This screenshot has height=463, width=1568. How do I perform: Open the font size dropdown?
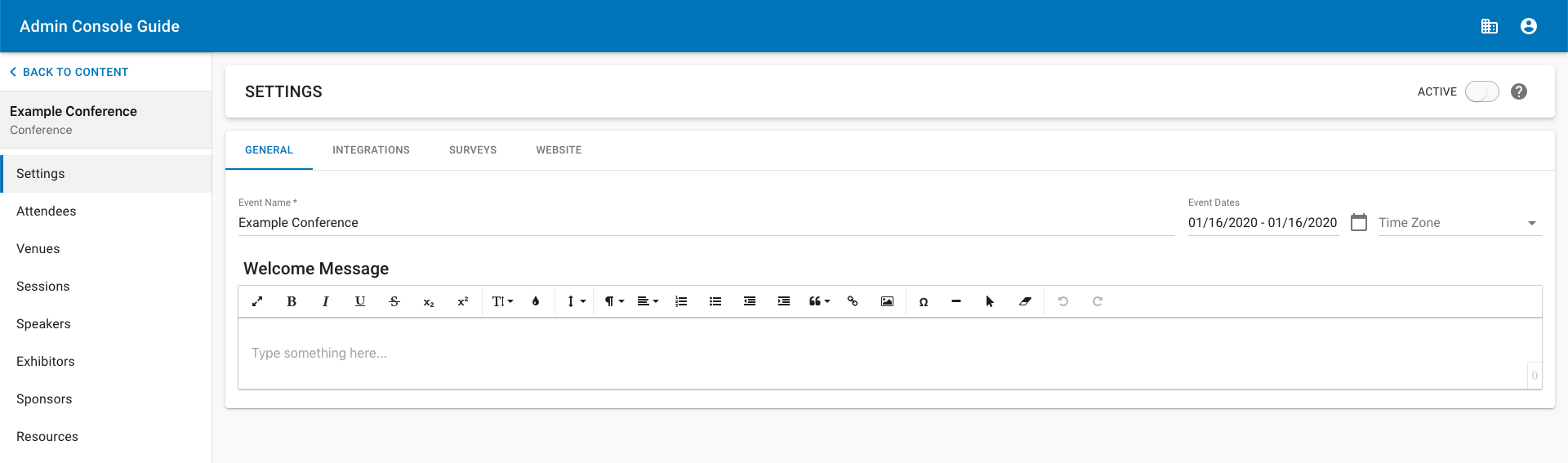(x=503, y=301)
